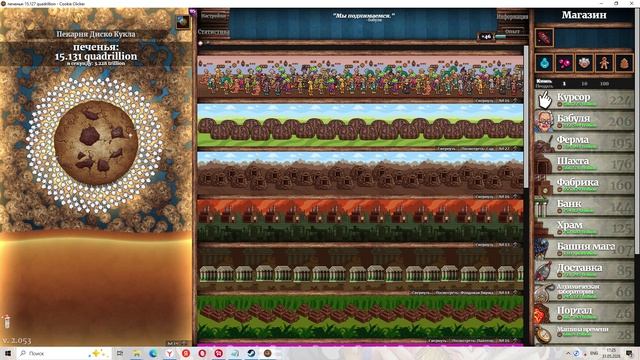
Task: Click the cursor level button under the milk
Action: 176,343
